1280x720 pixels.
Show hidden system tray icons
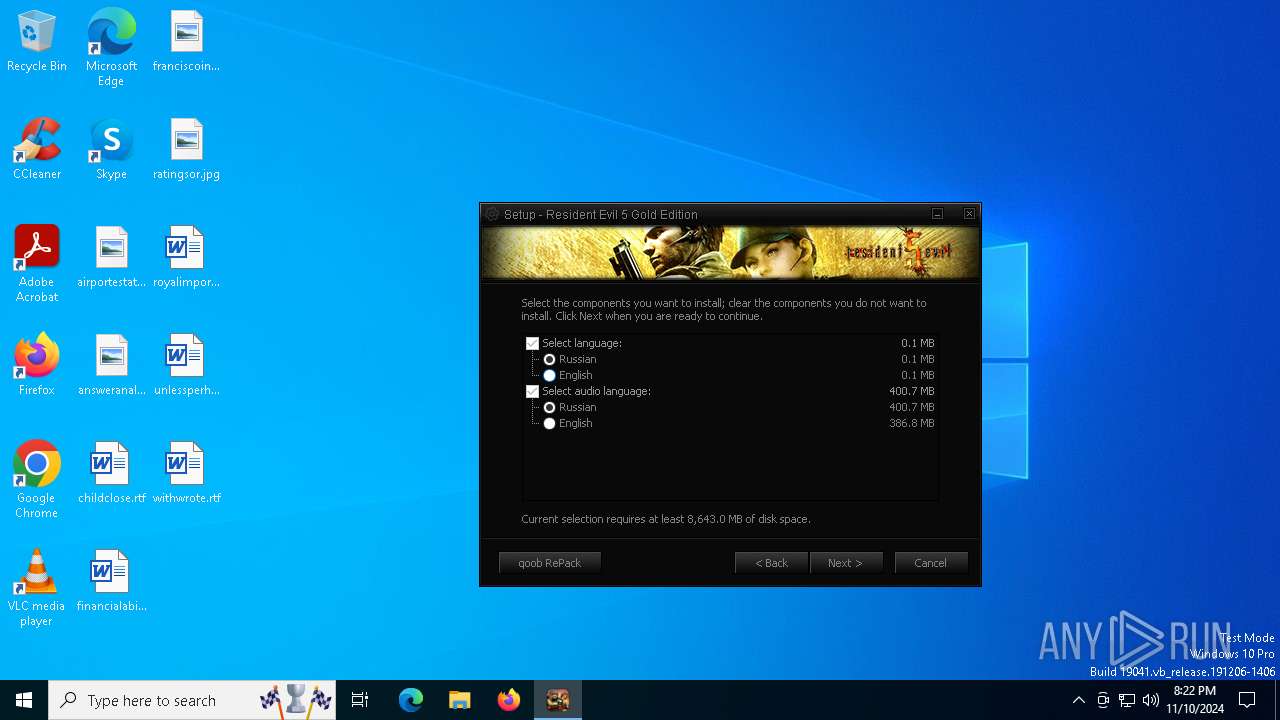point(1078,700)
